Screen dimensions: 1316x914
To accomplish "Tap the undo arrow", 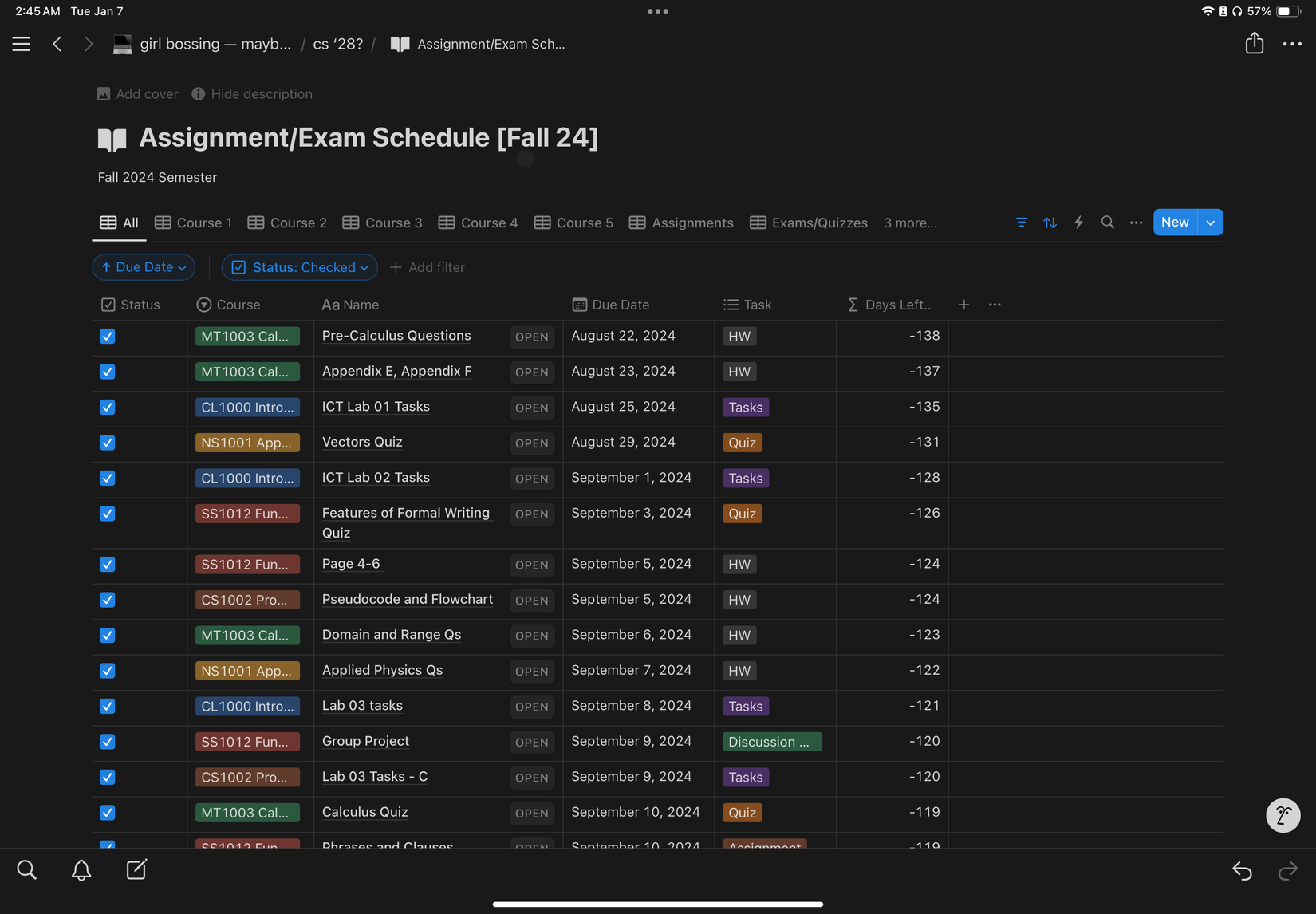I will coord(1242,871).
